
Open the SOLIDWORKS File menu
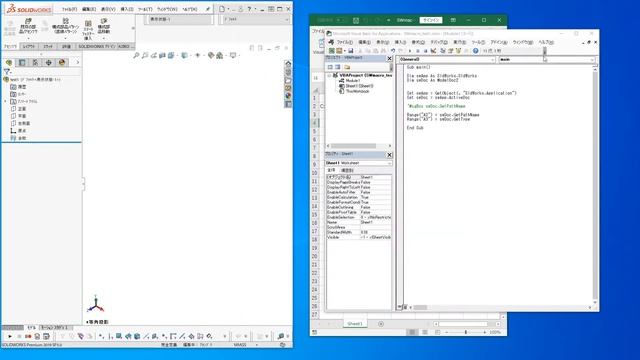point(69,9)
